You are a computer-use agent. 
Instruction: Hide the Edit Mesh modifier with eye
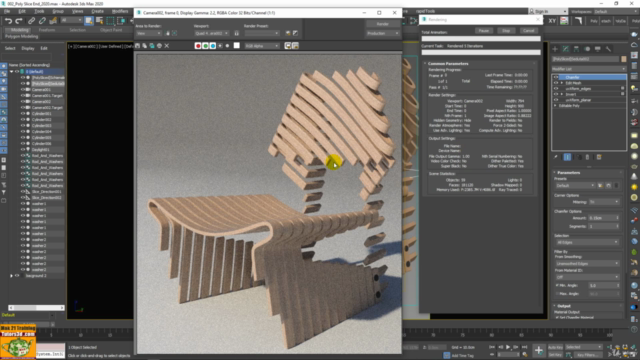(556, 83)
